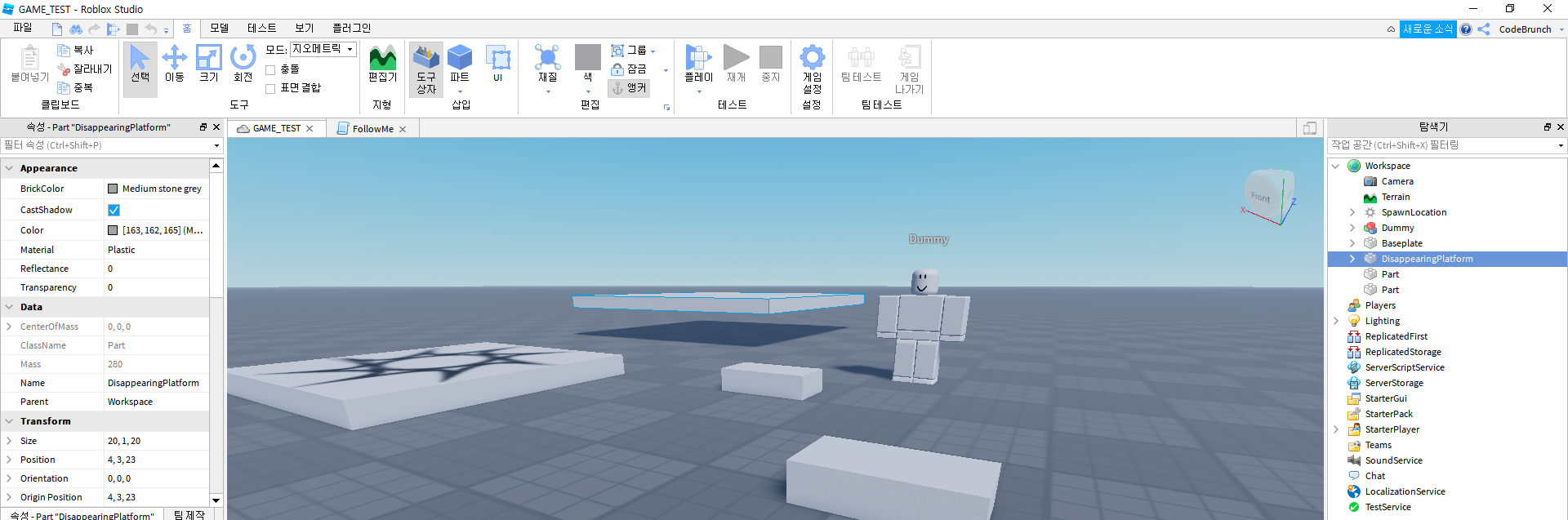1568x520 pixels.
Task: Click the BrickColor swatch
Action: point(113,189)
